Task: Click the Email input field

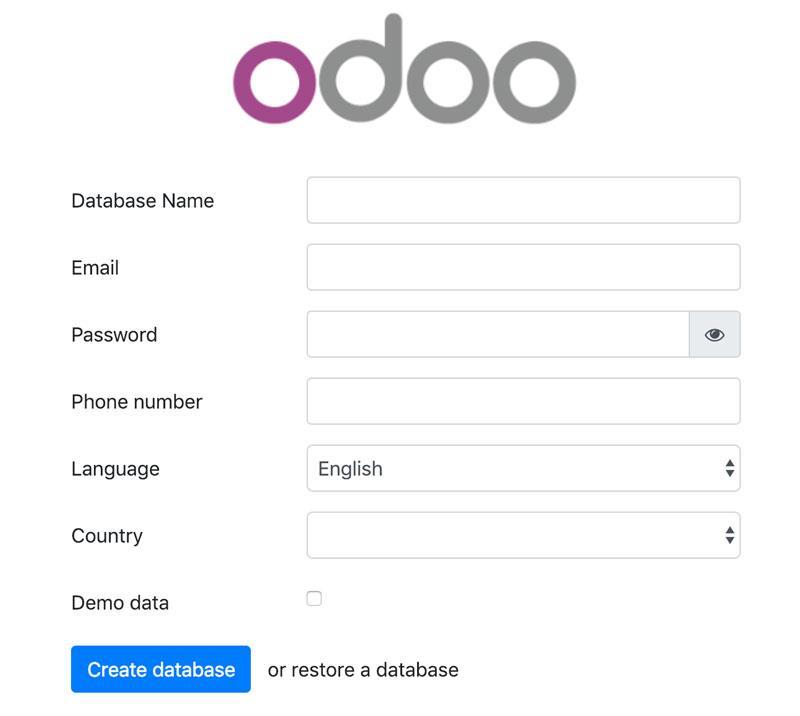Action: [522, 267]
